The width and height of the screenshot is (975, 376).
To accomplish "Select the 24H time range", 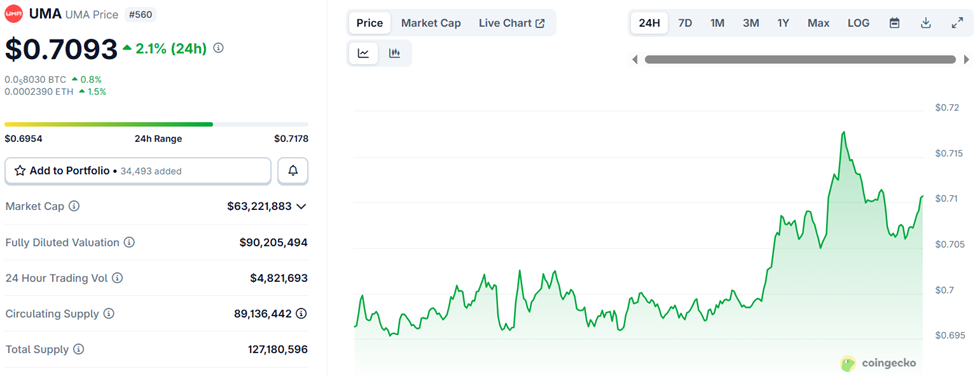I will (649, 23).
